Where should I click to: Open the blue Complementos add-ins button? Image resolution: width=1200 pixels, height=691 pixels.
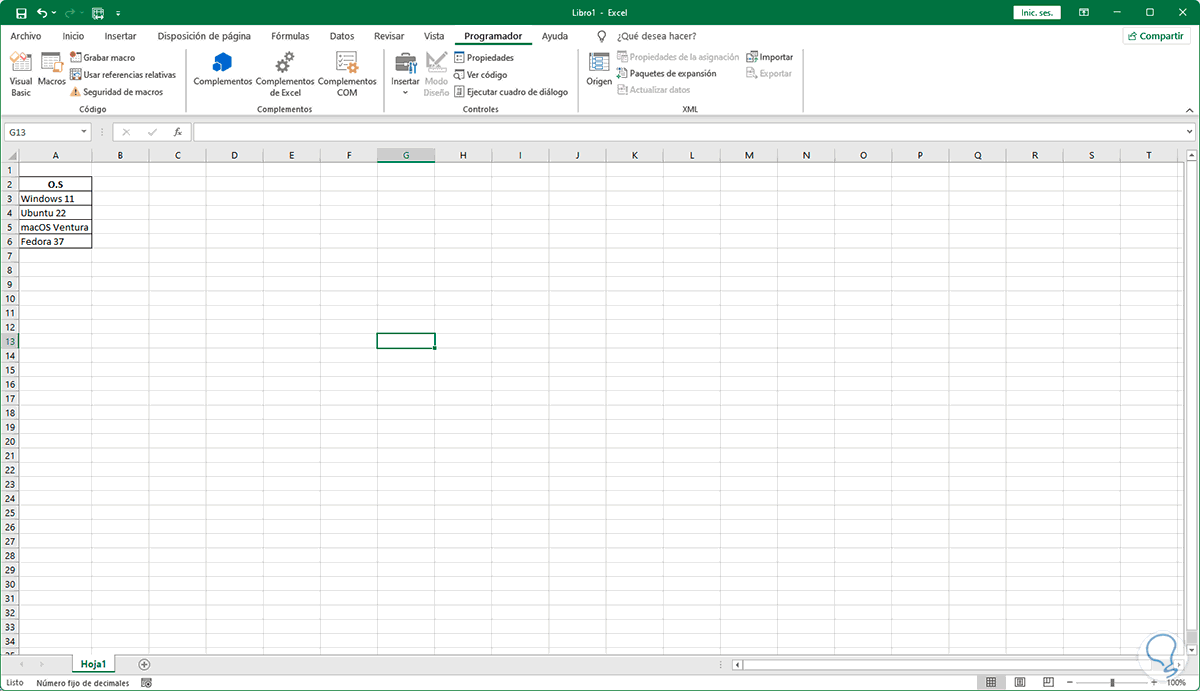coord(223,70)
